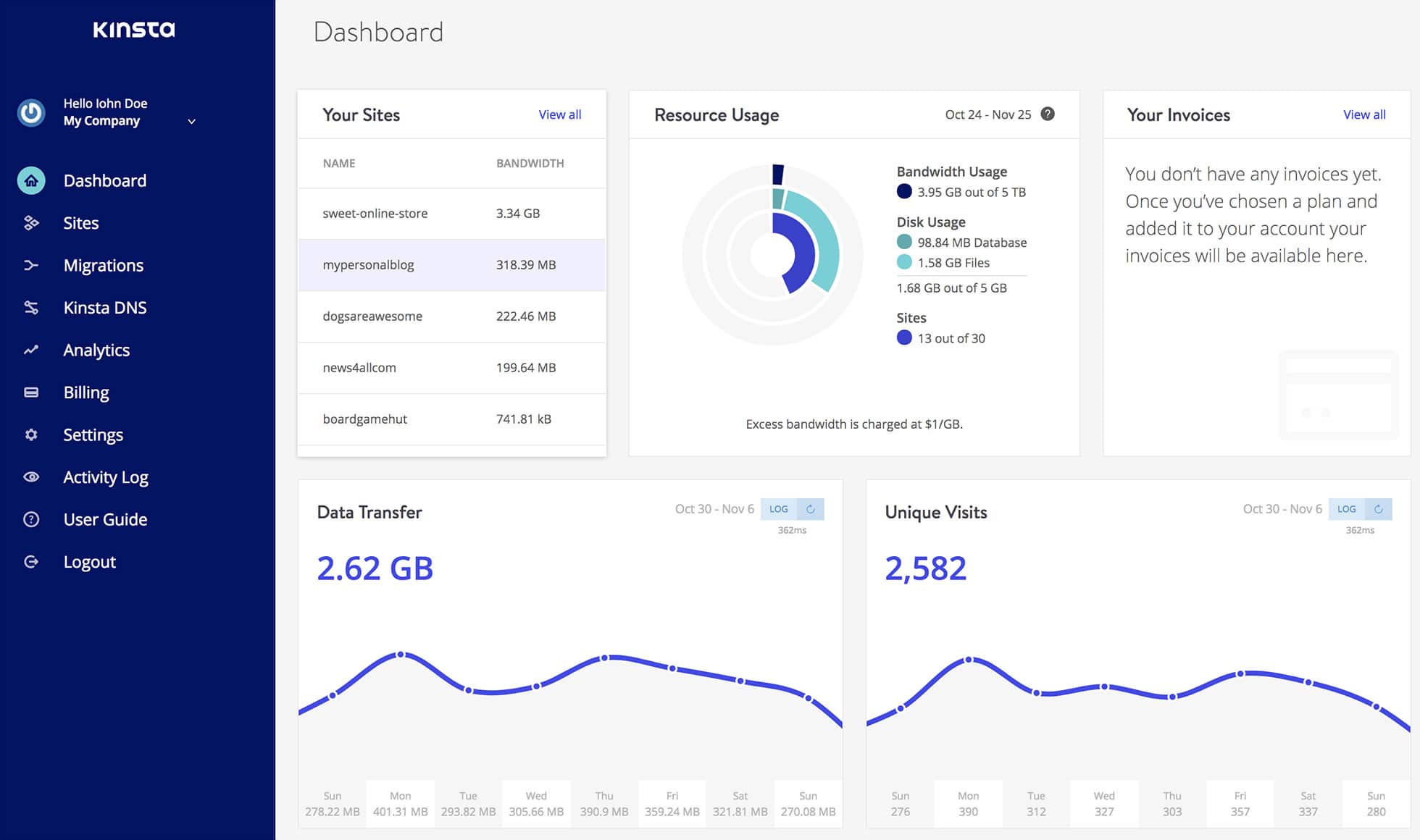Viewport: 1420px width, 840px height.
Task: Refresh the Unique Visits chart
Action: tap(1377, 509)
